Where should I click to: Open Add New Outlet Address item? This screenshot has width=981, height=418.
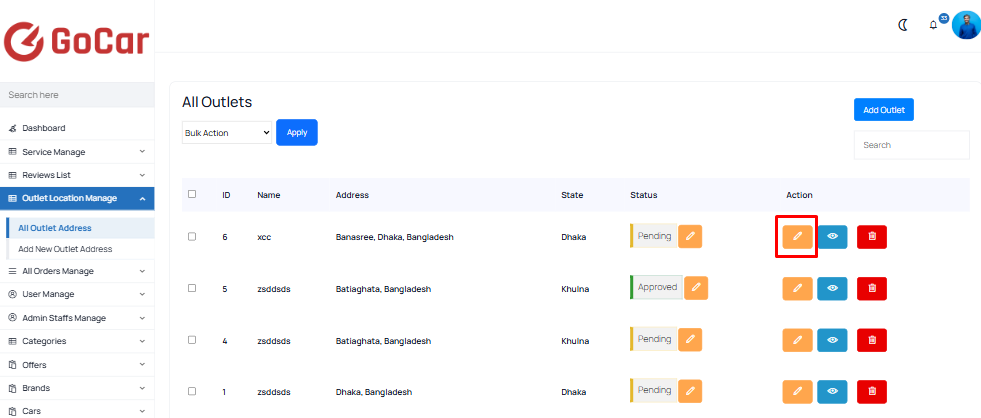point(80,249)
